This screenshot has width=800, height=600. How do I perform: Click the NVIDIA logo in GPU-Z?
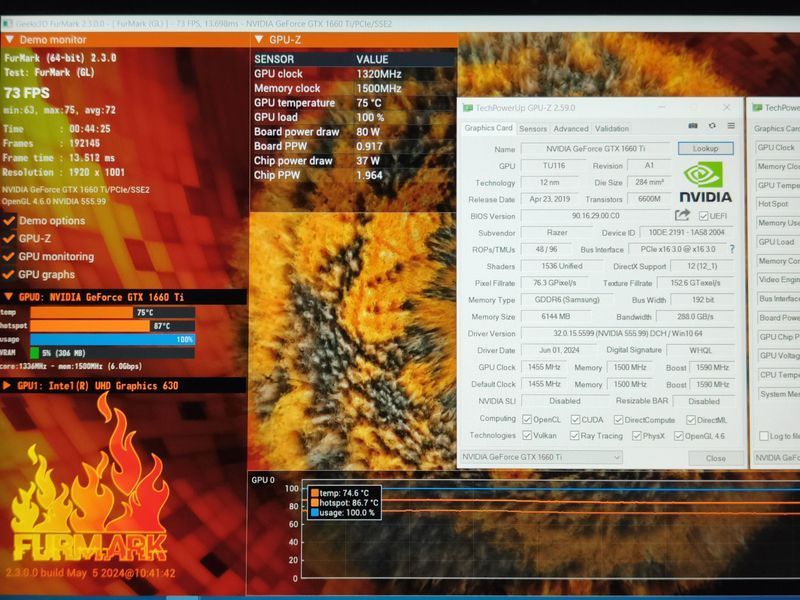click(x=705, y=182)
